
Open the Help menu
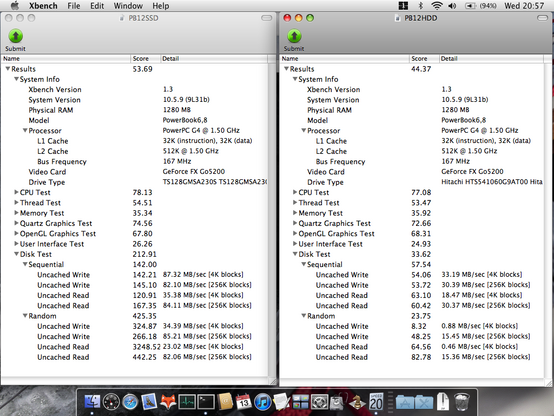tap(160, 6)
